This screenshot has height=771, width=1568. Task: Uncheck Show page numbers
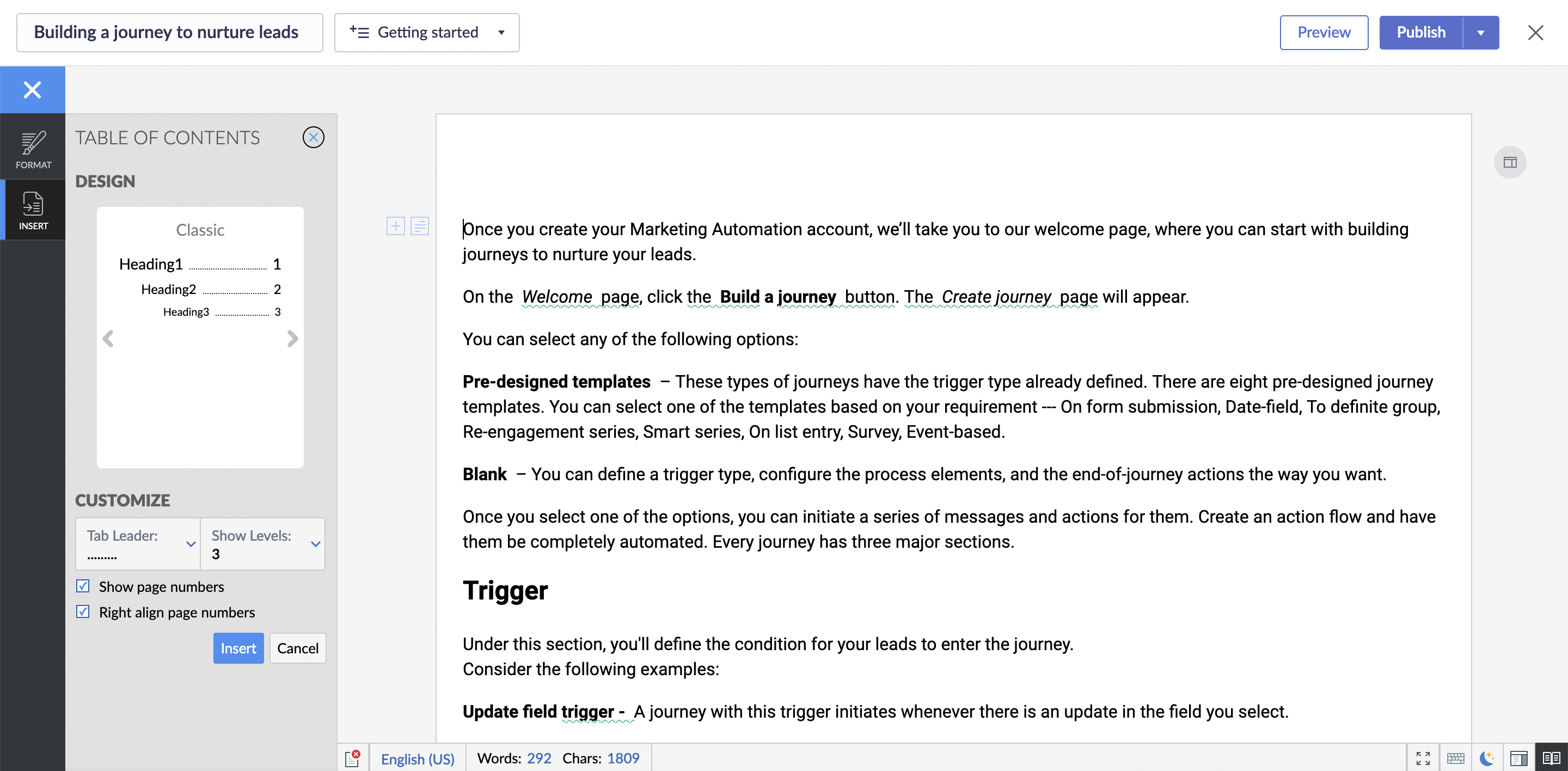pyautogui.click(x=83, y=586)
